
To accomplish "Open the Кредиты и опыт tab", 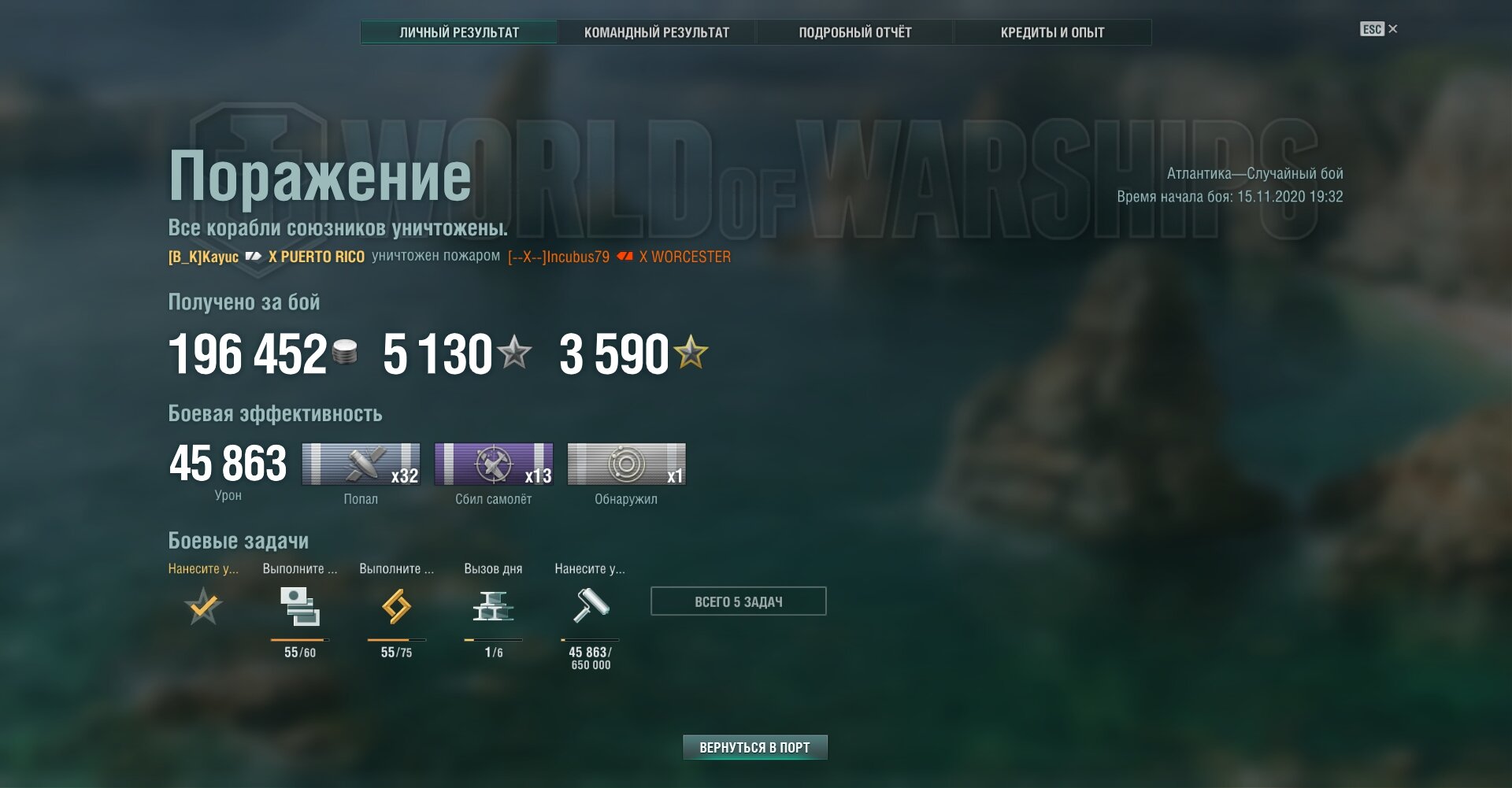I will point(1053,32).
